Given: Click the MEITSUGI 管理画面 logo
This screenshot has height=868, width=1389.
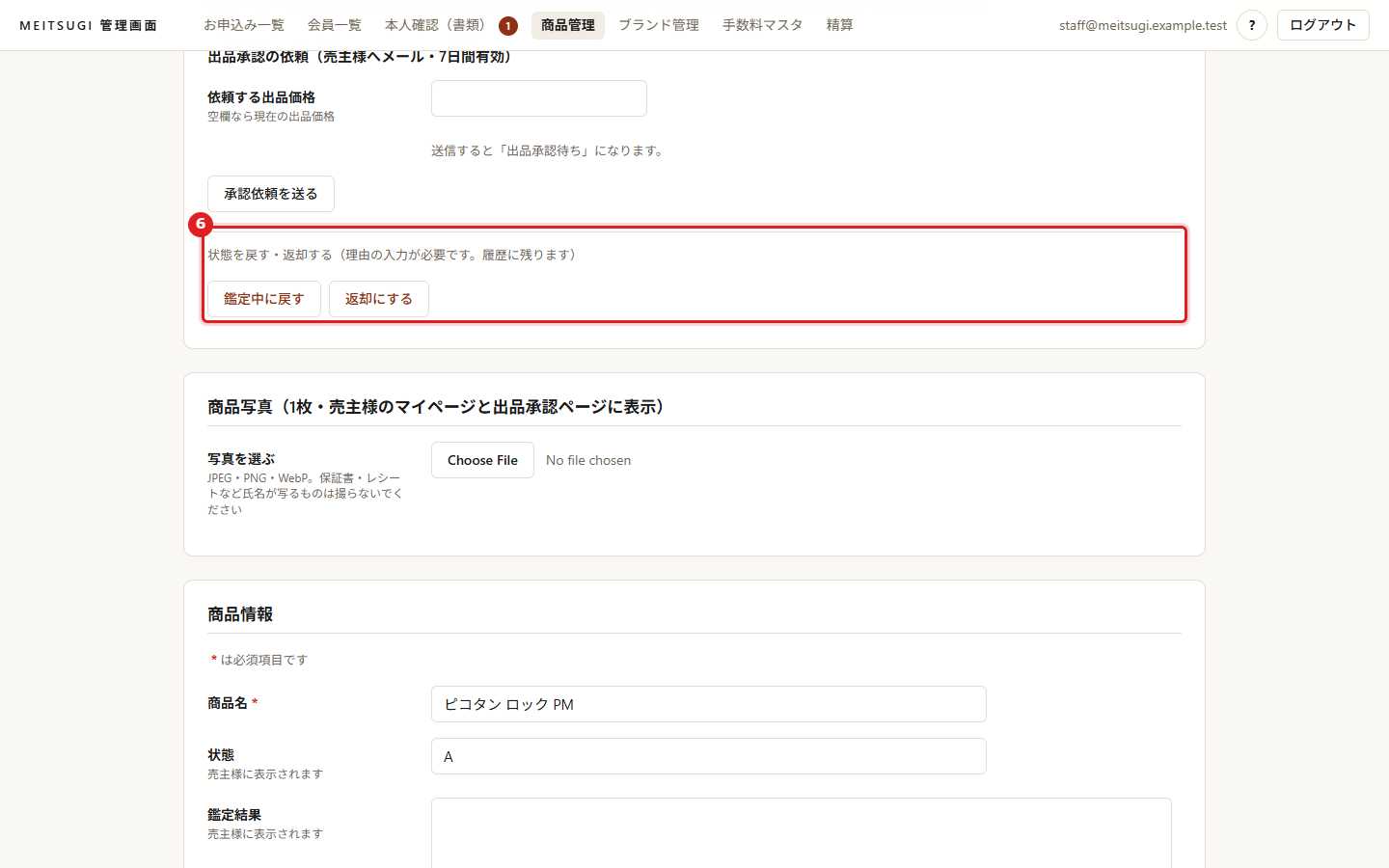Looking at the screenshot, I should [x=88, y=26].
